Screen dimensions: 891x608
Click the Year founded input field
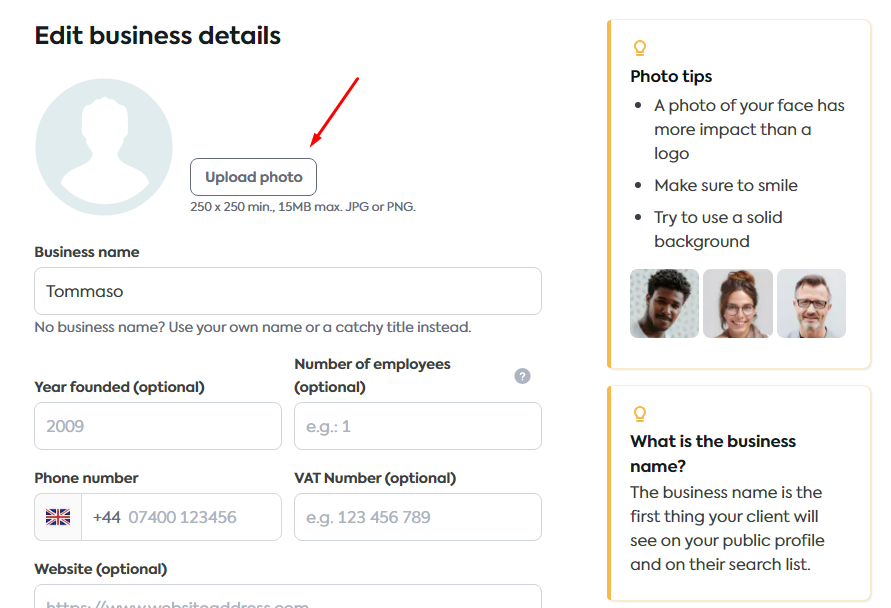click(158, 426)
